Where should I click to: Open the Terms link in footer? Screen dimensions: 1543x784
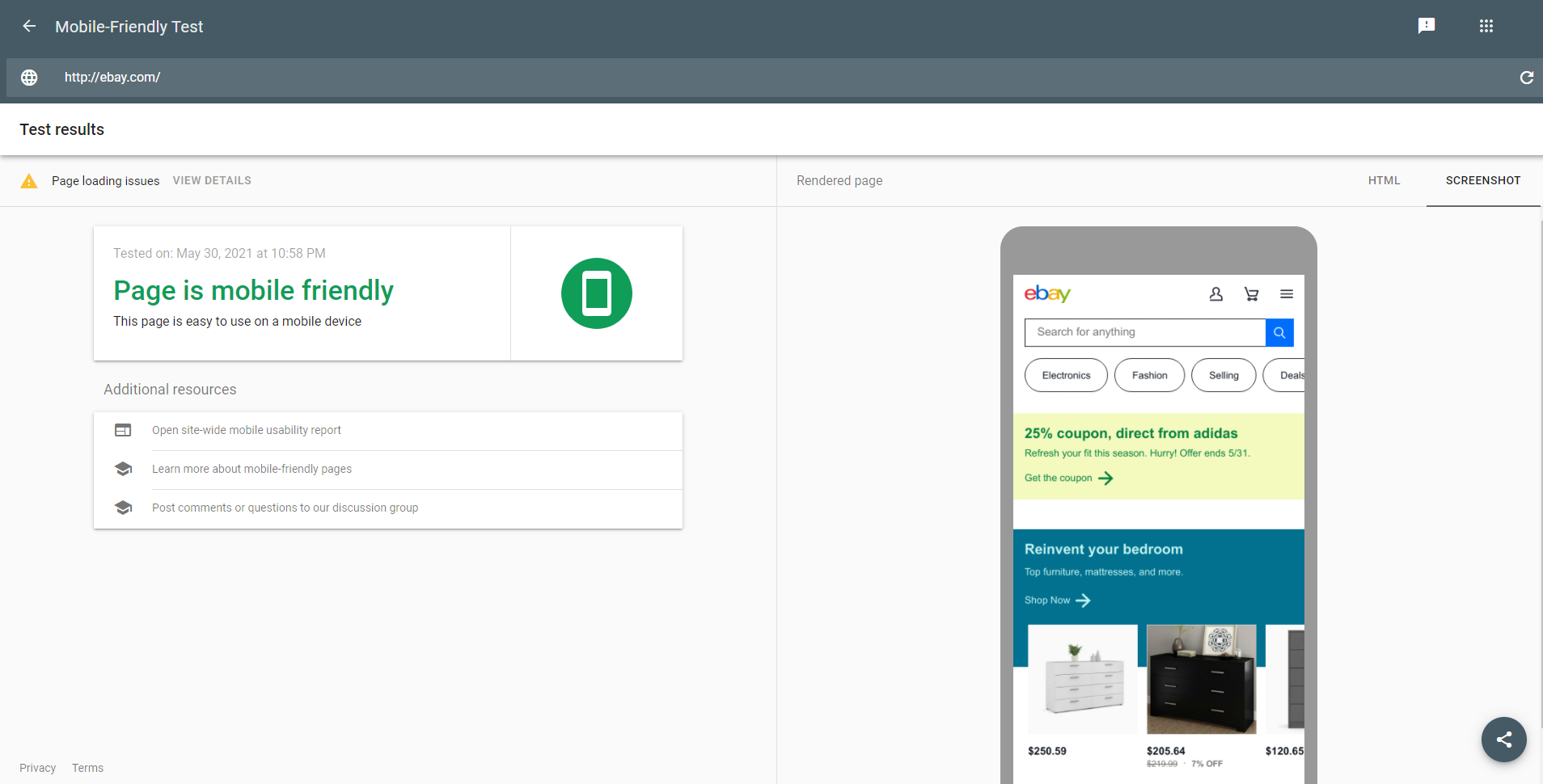pyautogui.click(x=87, y=768)
